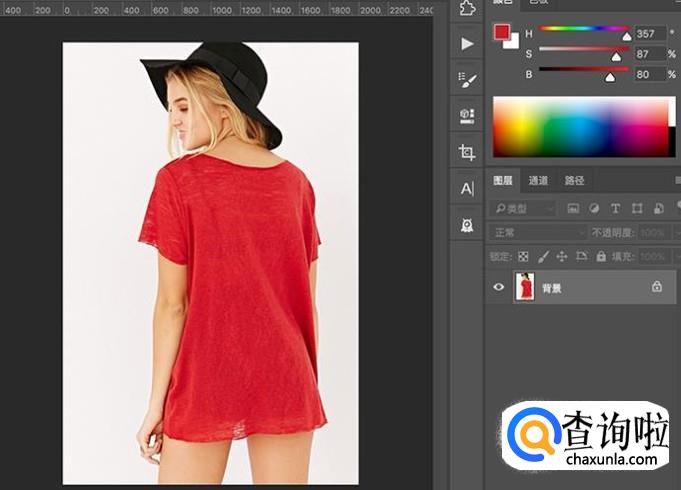Open the 类型 layer filter dropdown
This screenshot has width=681, height=490.
pyautogui.click(x=525, y=209)
